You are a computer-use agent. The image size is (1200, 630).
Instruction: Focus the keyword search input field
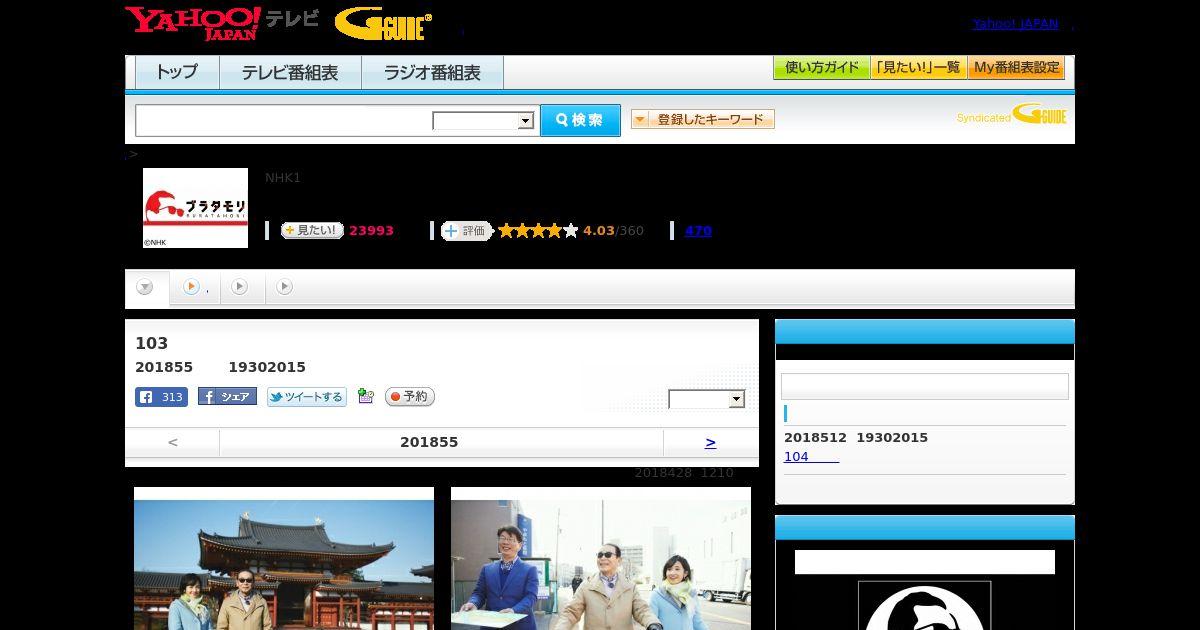tap(284, 120)
